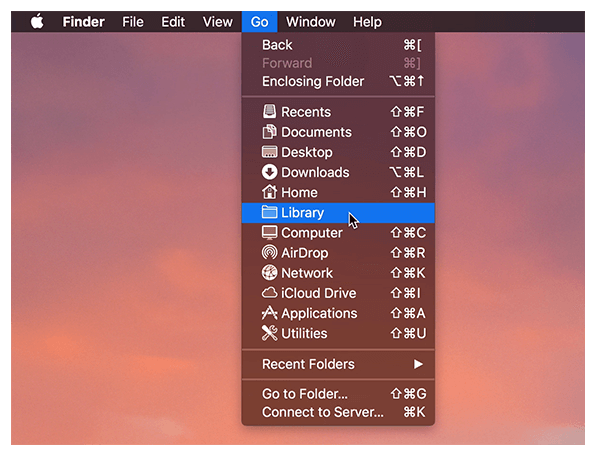
Task: Click the Home house icon
Action: pyautogui.click(x=269, y=192)
